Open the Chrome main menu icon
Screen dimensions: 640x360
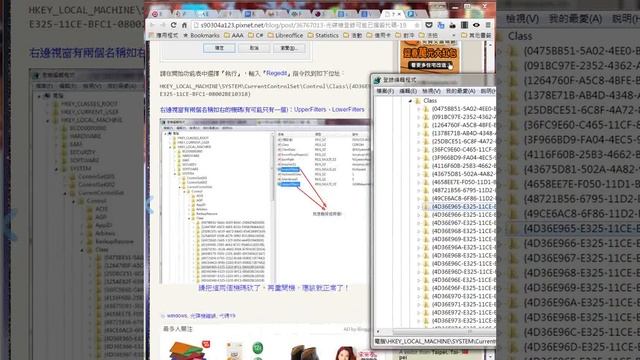click(488, 25)
